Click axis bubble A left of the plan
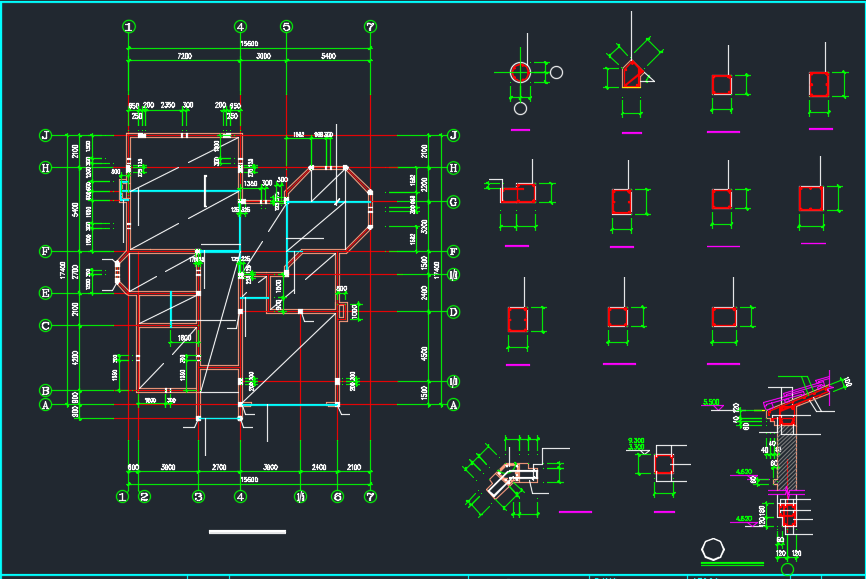 pos(46,405)
